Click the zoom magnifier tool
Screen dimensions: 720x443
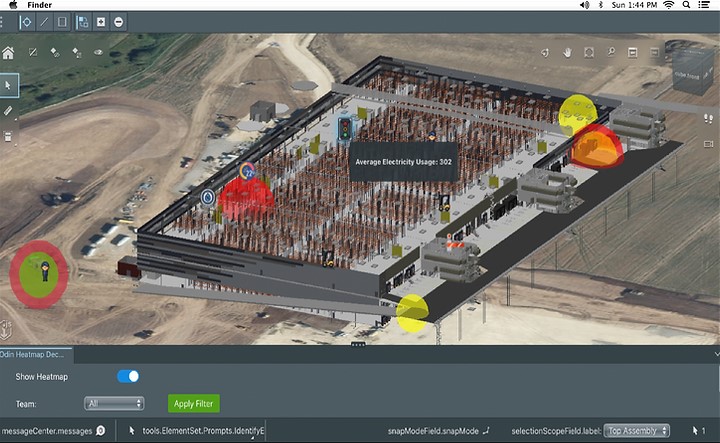coord(611,52)
